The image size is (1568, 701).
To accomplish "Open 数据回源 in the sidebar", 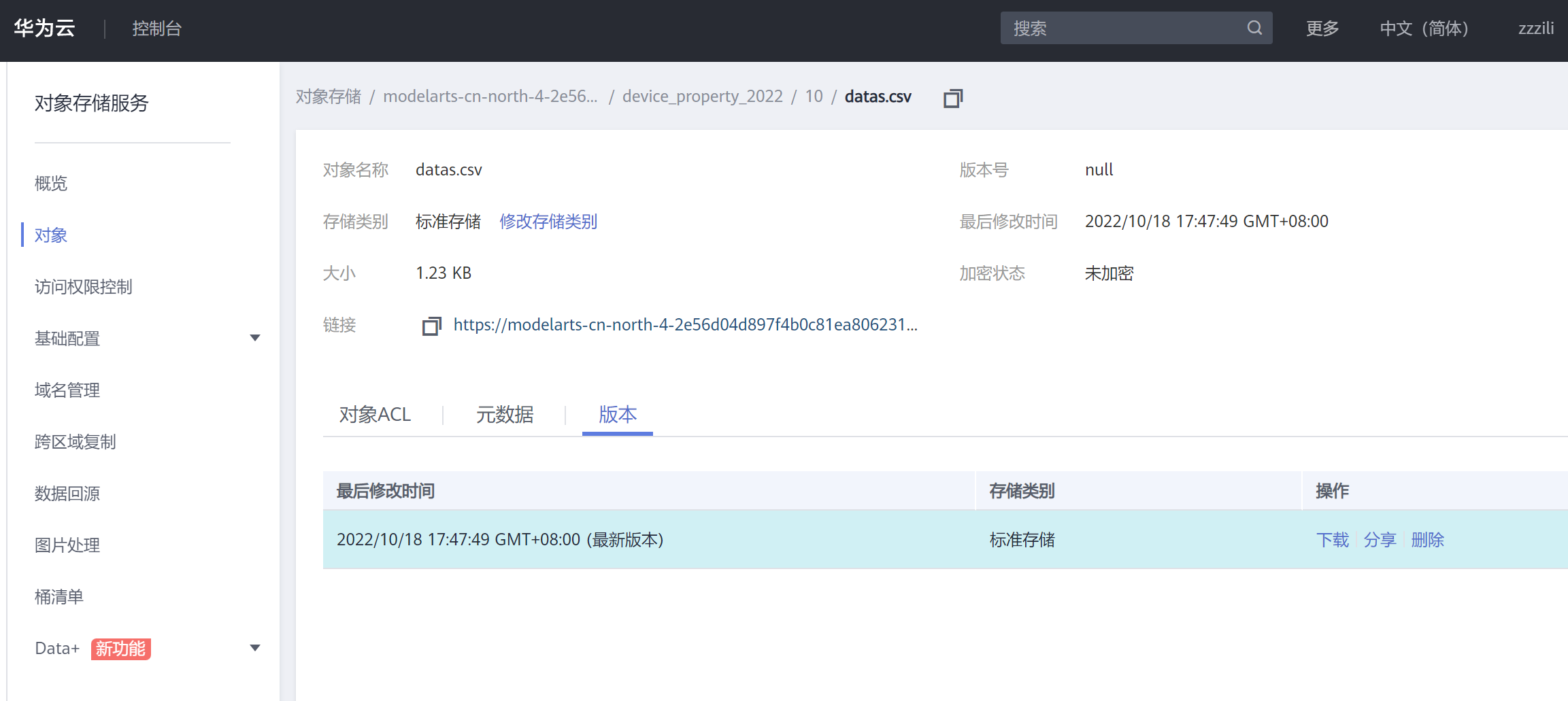I will pyautogui.click(x=67, y=493).
